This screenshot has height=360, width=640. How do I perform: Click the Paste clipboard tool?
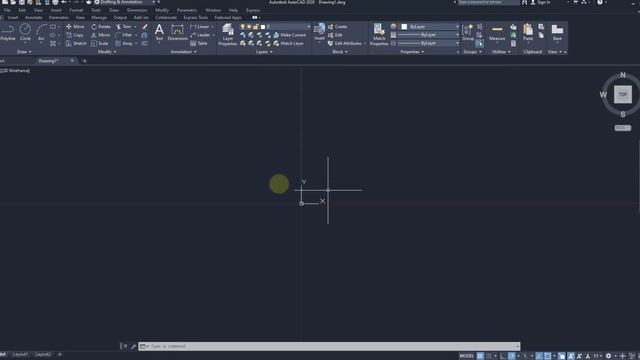click(528, 32)
